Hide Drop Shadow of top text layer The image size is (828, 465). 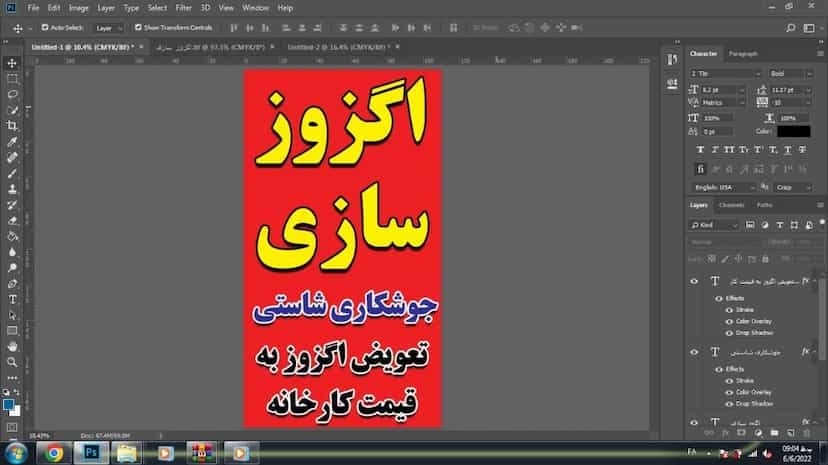(x=729, y=334)
